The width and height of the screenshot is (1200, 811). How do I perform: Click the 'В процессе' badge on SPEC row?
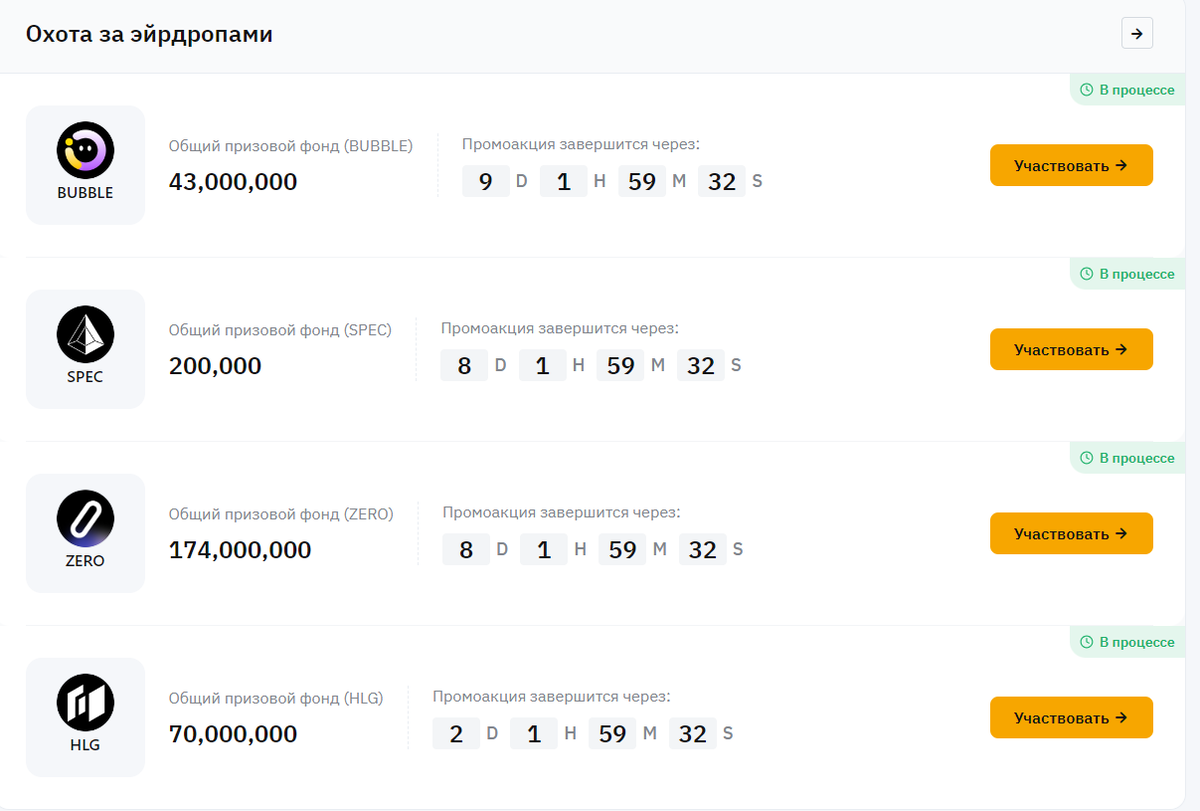click(x=1127, y=274)
